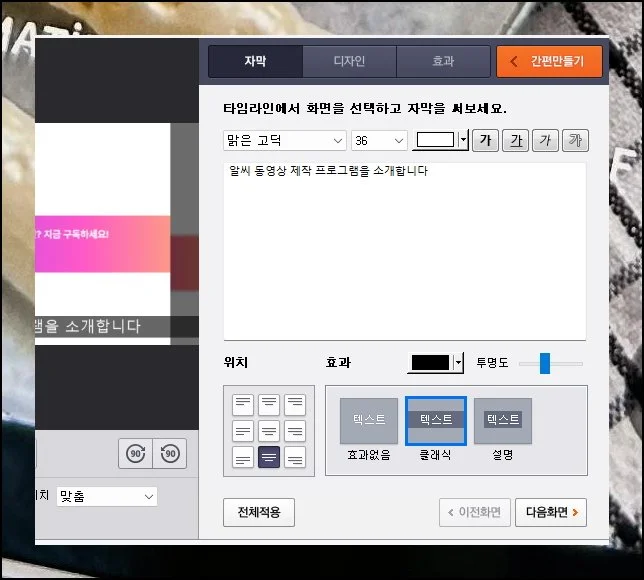Rotate video 90 degrees counterclockwise

170,454
